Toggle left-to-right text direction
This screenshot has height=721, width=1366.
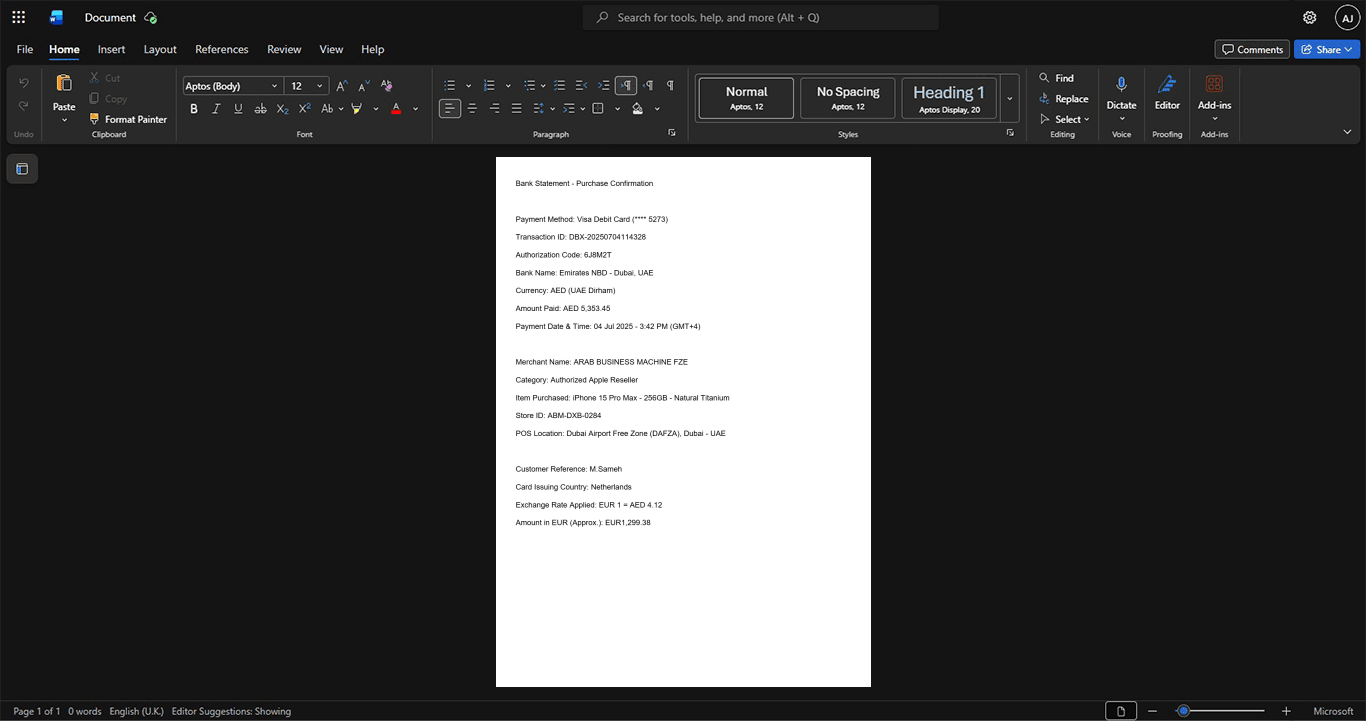click(x=626, y=86)
